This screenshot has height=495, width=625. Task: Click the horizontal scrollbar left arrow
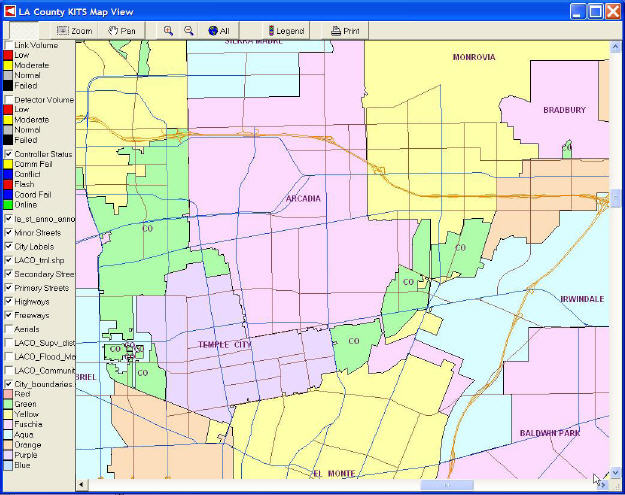pos(82,485)
